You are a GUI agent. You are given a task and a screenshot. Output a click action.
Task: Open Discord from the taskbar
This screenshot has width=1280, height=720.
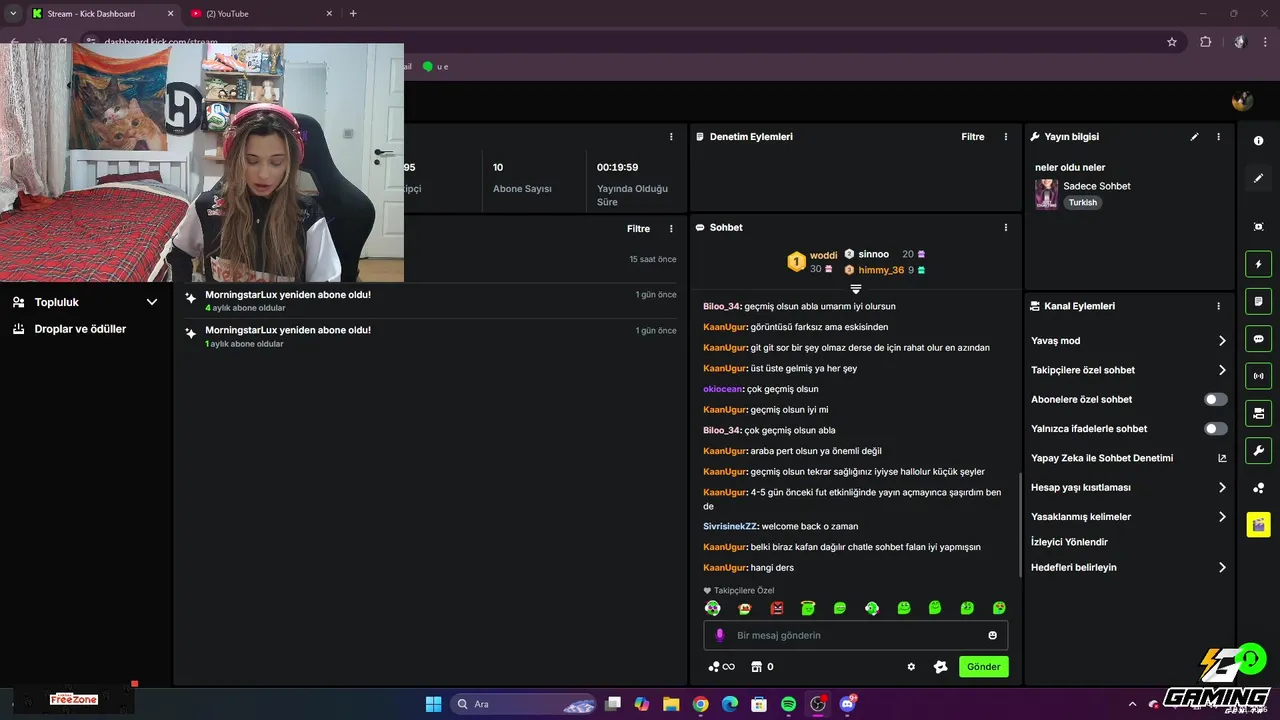(x=849, y=704)
